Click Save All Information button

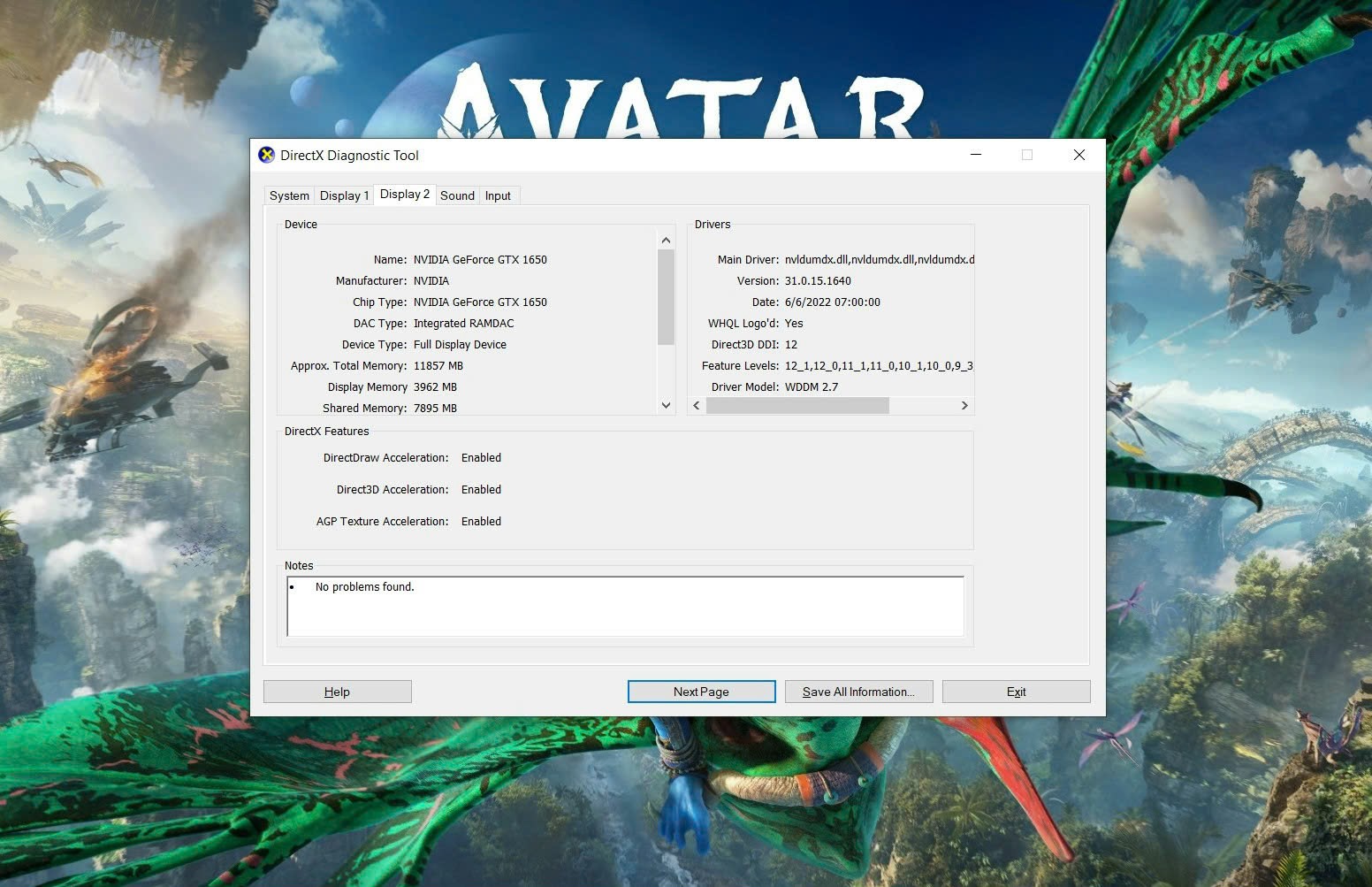coord(858,692)
